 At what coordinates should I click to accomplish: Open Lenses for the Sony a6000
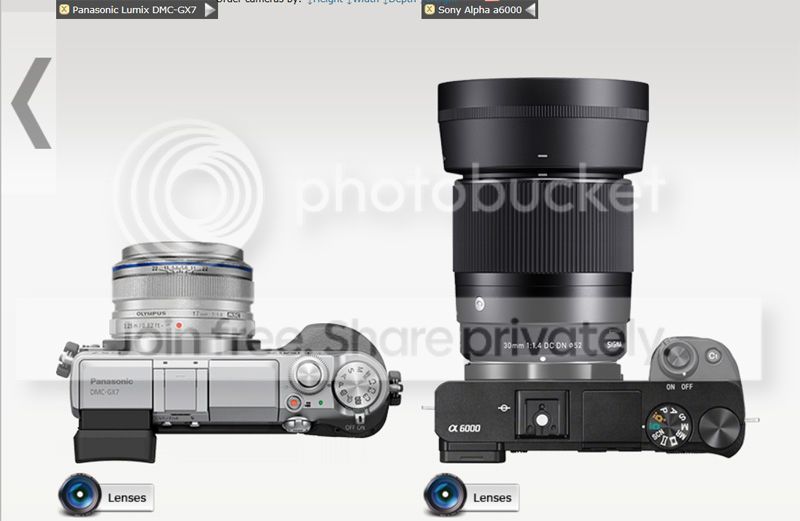491,497
